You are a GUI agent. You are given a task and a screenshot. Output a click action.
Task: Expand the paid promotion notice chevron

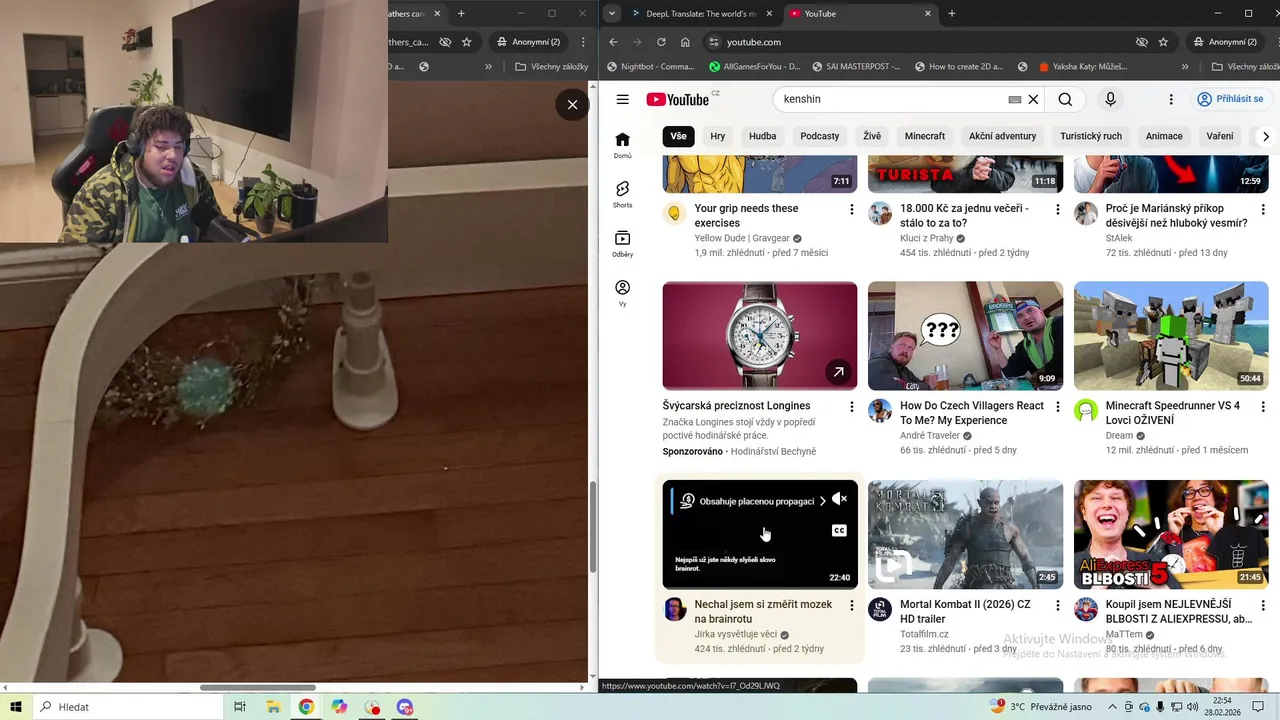click(822, 501)
